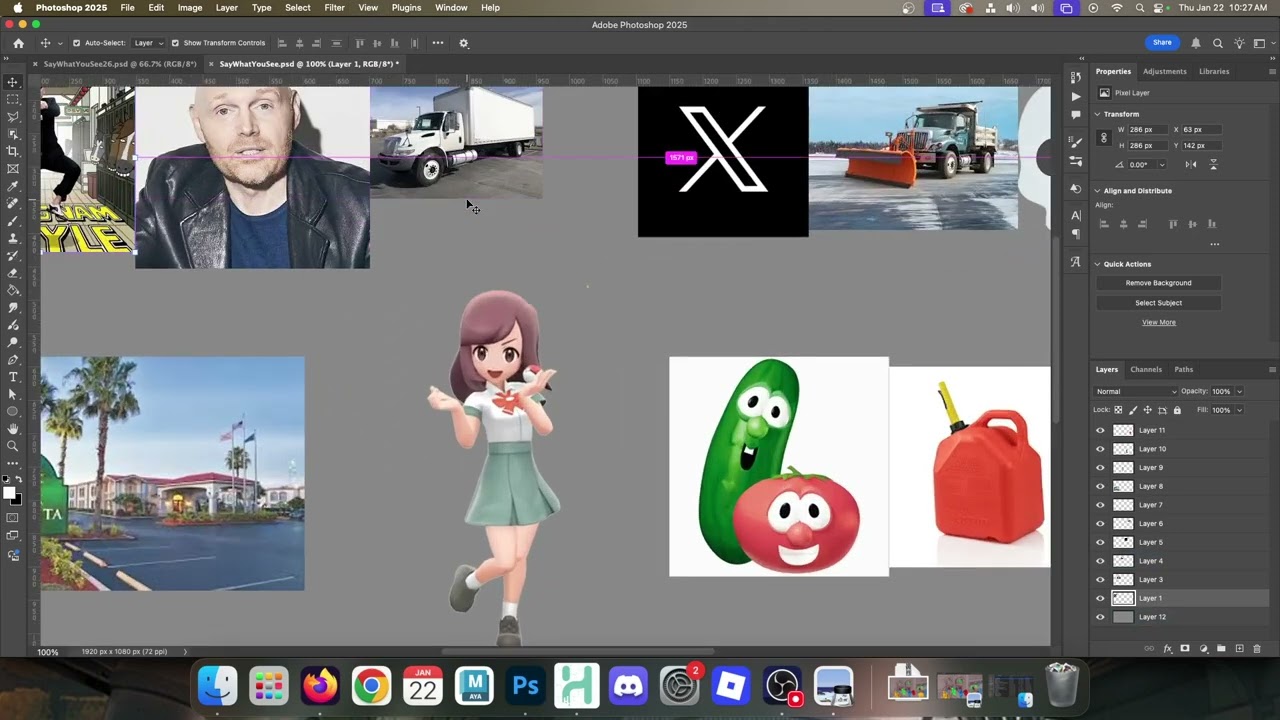Open the History panel icon
The image size is (1280, 720).
[1075, 78]
